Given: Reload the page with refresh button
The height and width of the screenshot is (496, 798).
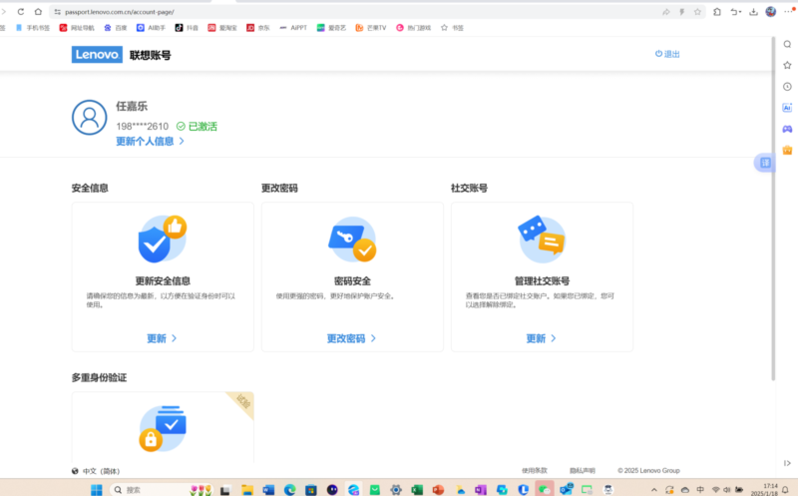Looking at the screenshot, I should (21, 12).
